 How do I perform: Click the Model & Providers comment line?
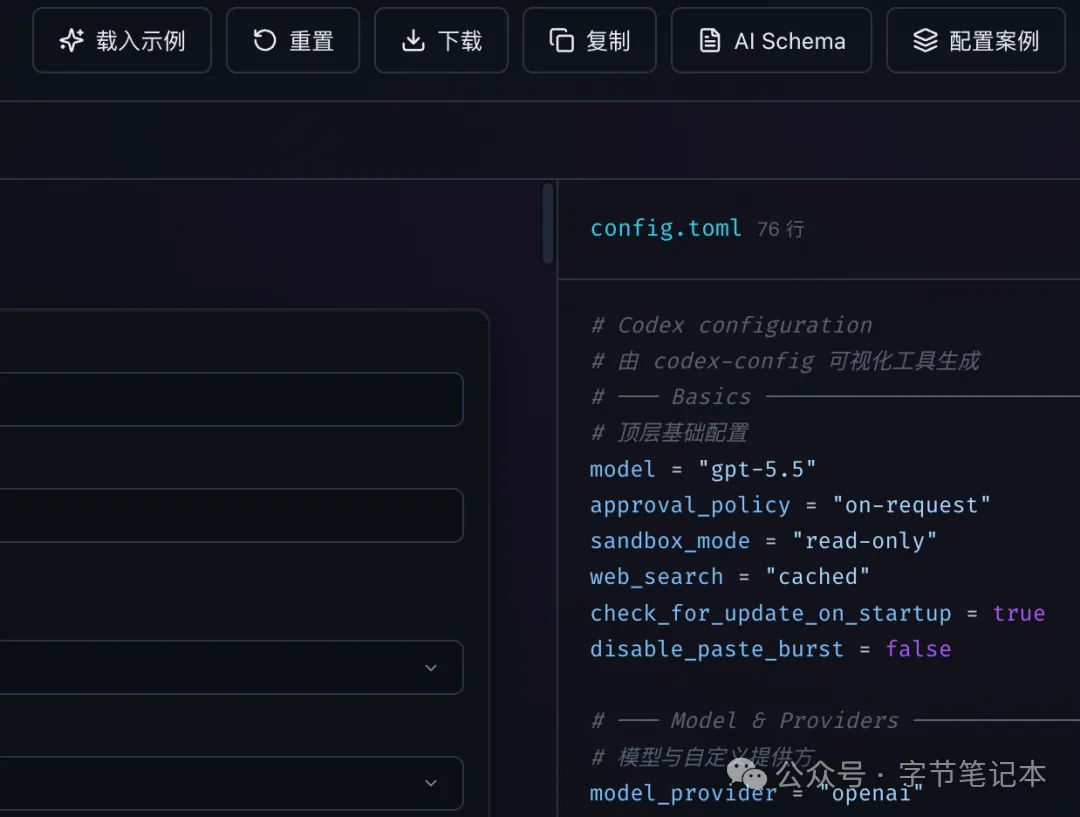tap(835, 721)
